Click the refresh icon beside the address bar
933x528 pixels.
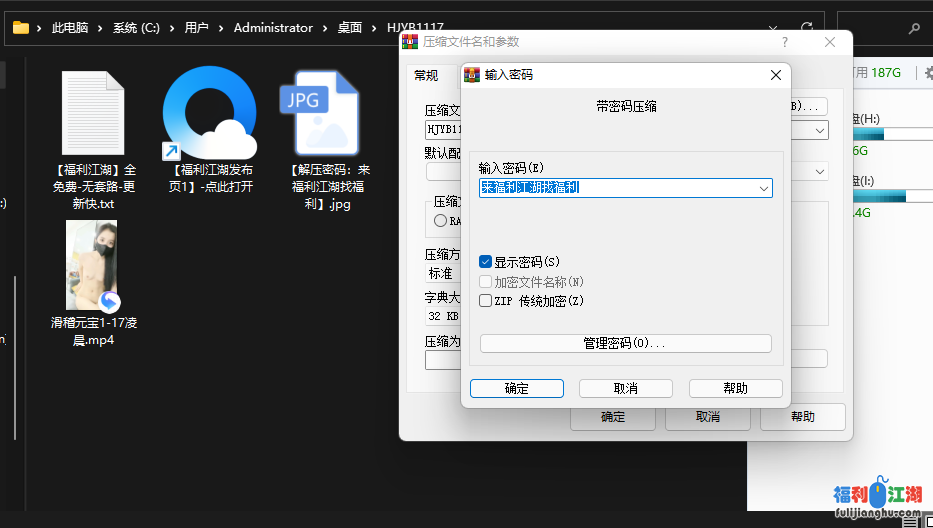tap(806, 28)
